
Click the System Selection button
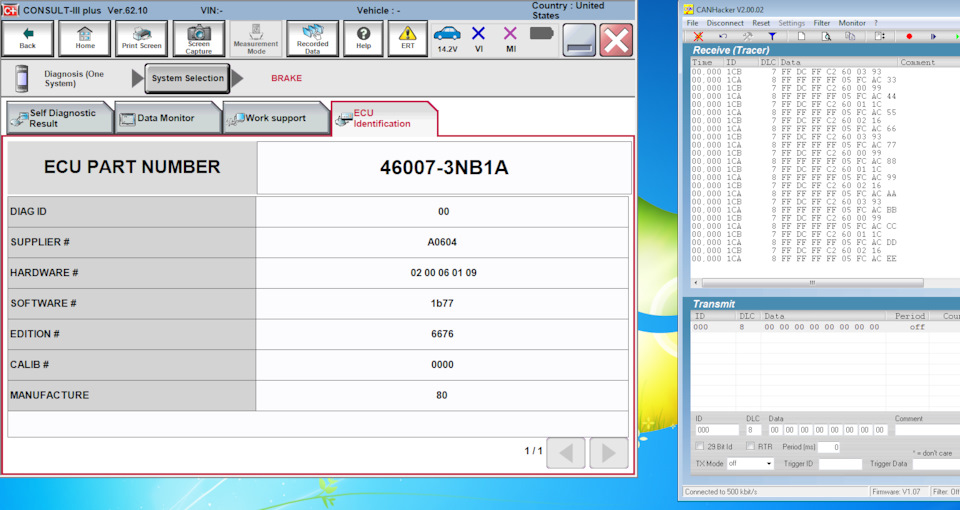187,78
